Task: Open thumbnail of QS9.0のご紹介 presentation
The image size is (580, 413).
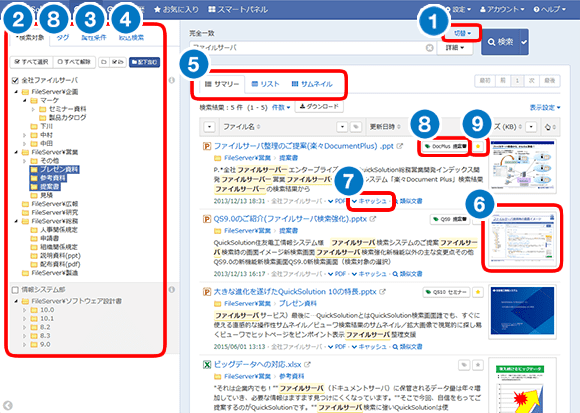Action: coord(522,239)
